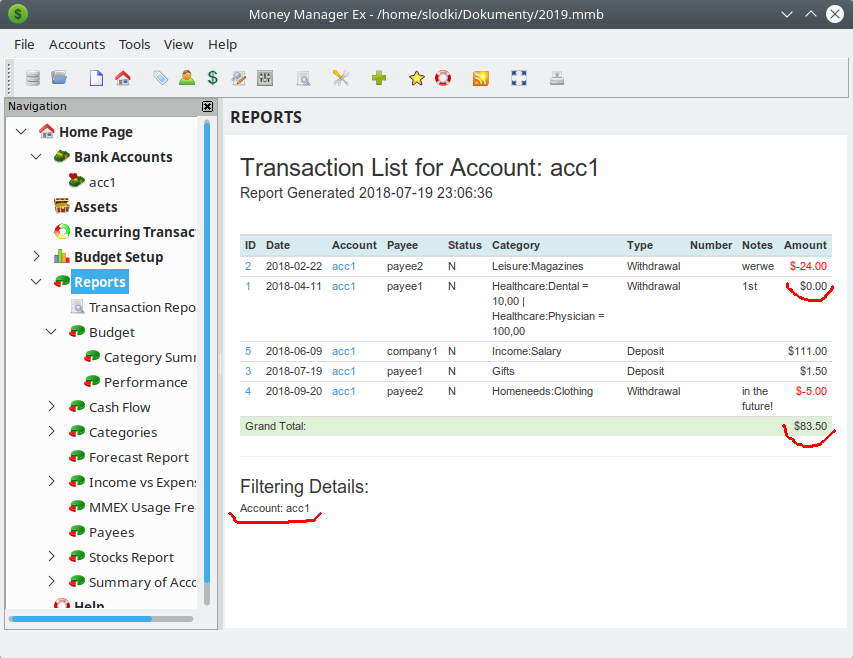The height and width of the screenshot is (658, 853).
Task: Open the acc1 link in the Account column
Action: pos(346,266)
